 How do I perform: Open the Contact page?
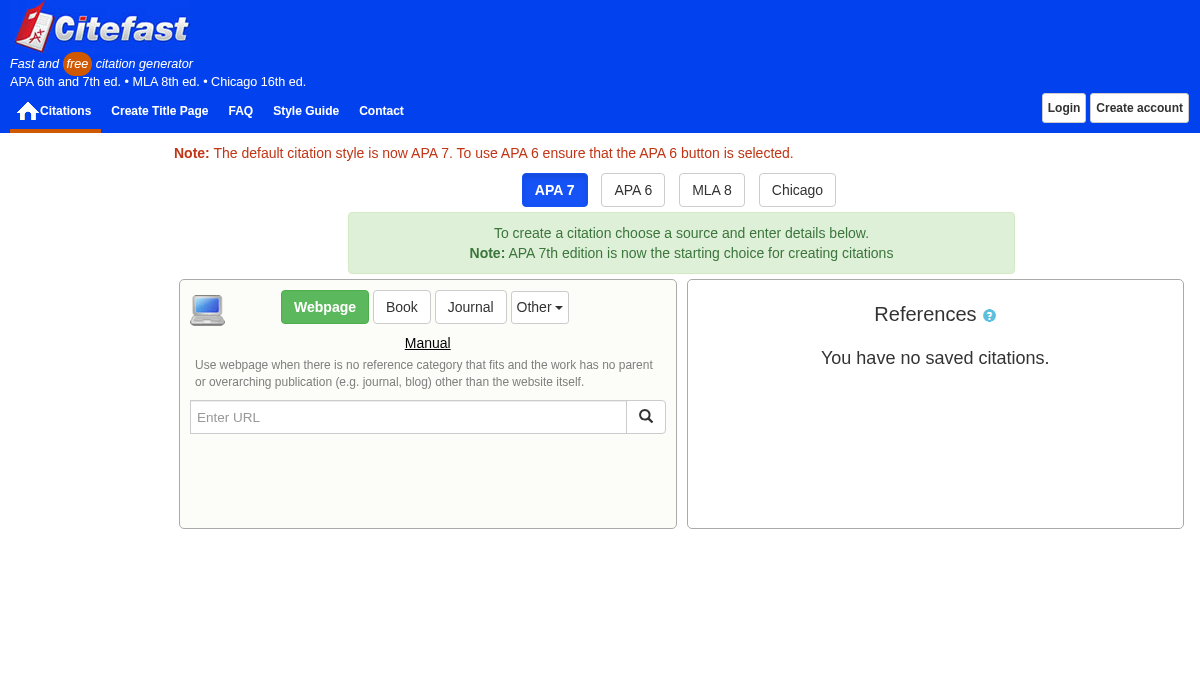[381, 111]
